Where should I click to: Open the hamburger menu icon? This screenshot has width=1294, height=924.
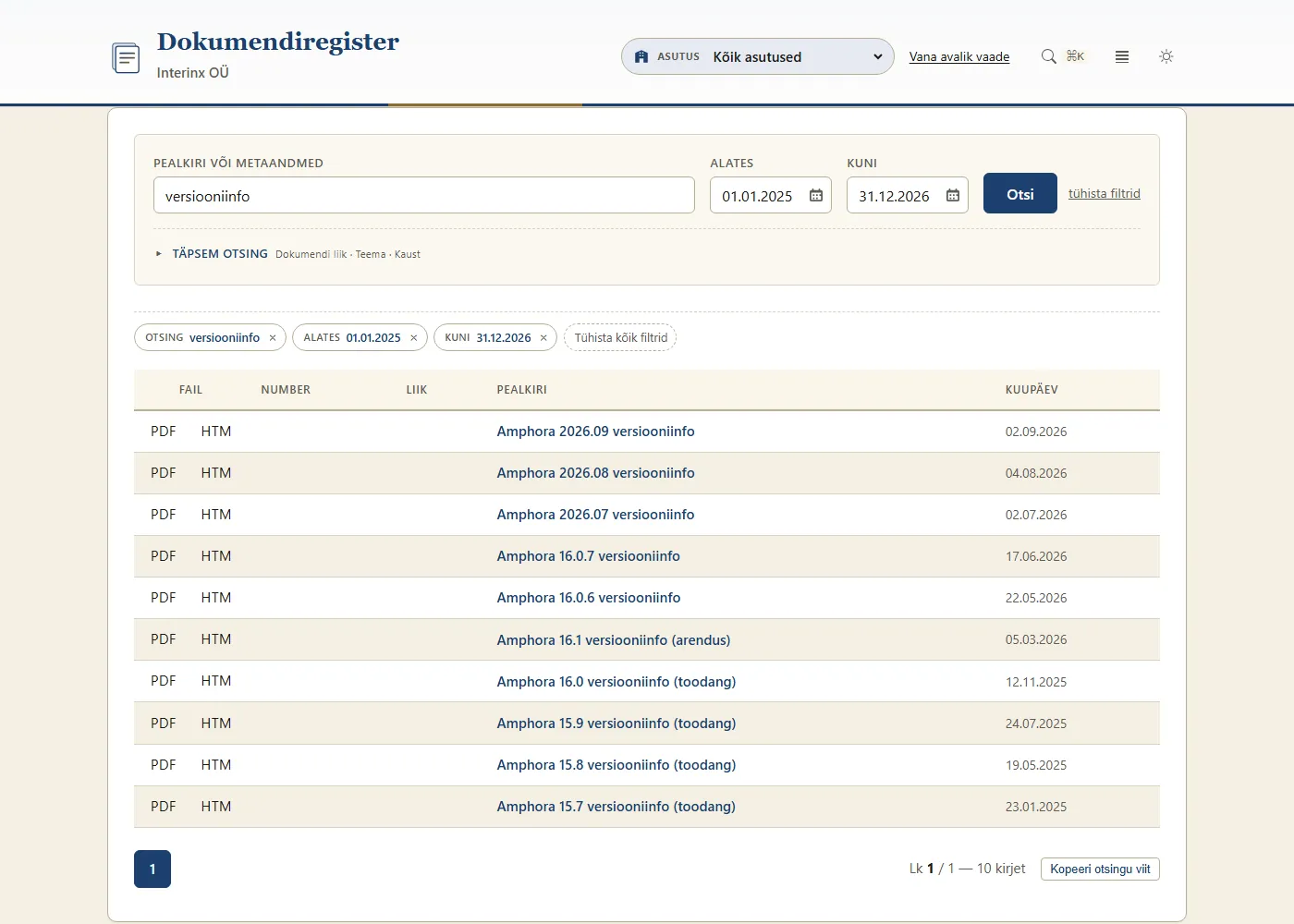point(1122,56)
